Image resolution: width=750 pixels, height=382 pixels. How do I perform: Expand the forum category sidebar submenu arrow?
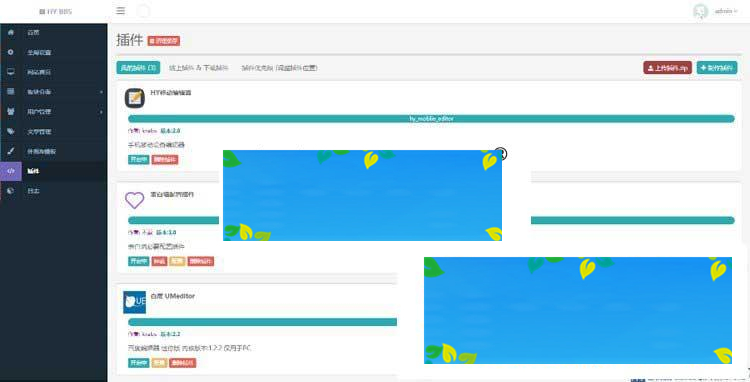101,92
